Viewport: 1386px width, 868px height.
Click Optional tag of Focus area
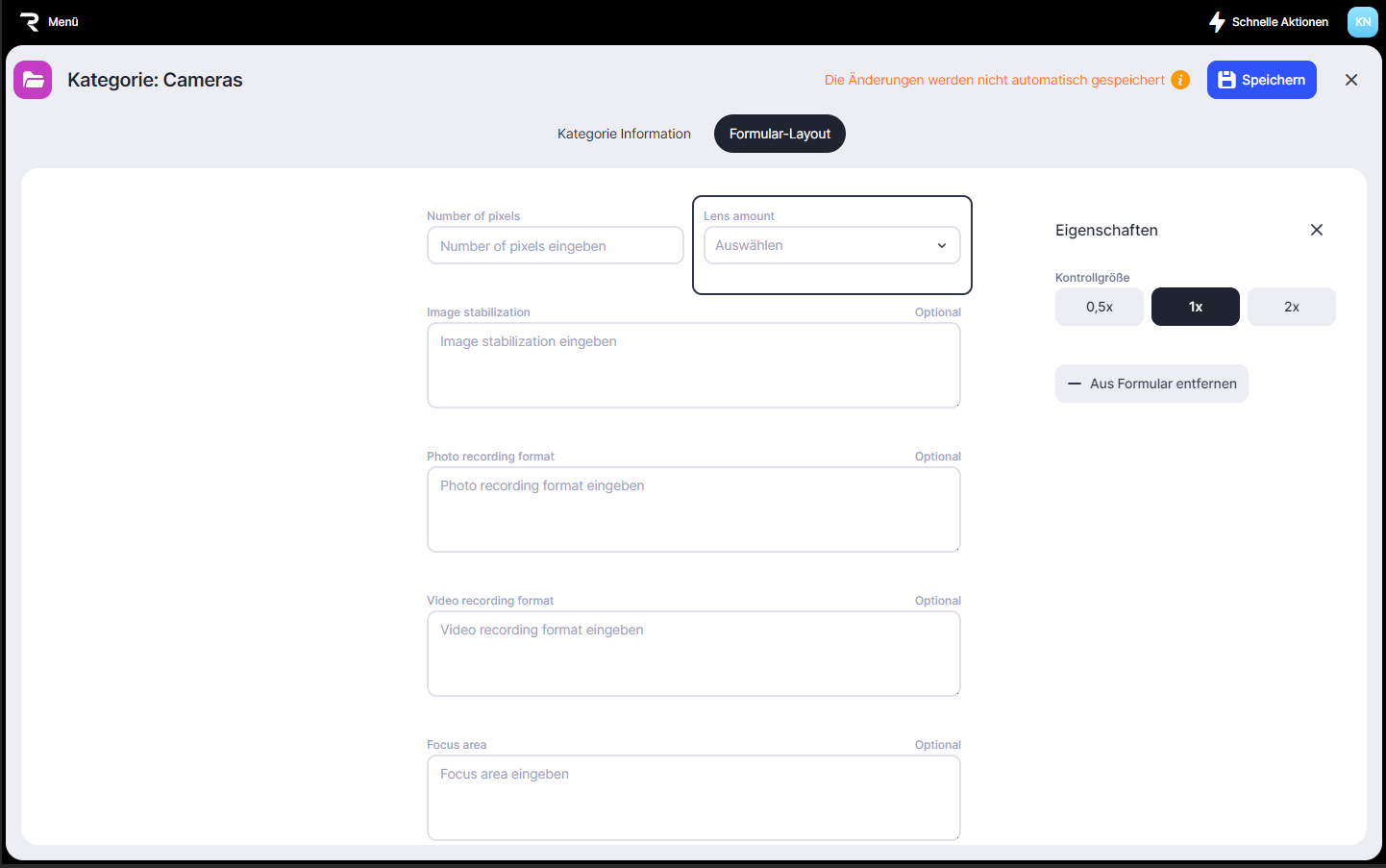pos(938,745)
